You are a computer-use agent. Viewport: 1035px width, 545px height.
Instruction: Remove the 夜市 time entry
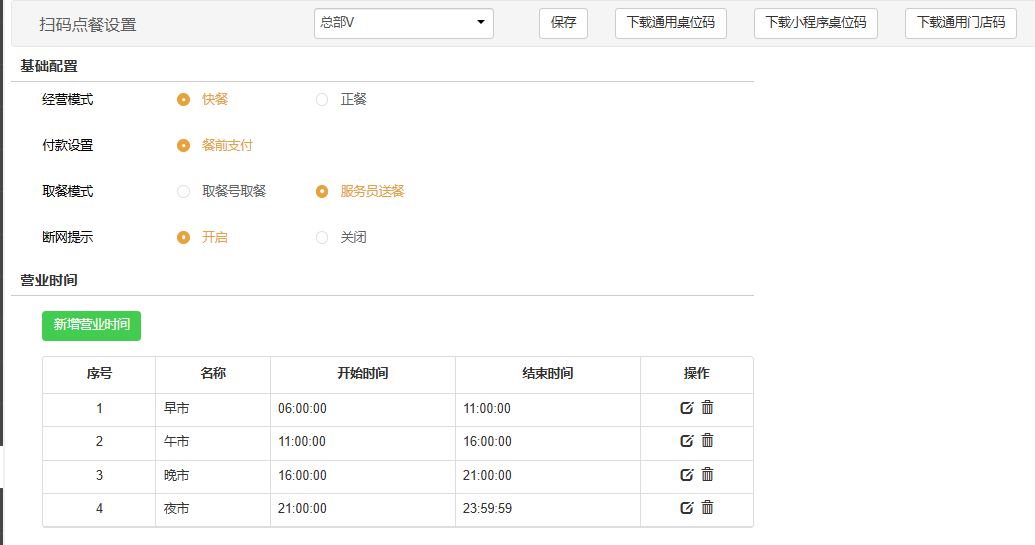pos(707,508)
